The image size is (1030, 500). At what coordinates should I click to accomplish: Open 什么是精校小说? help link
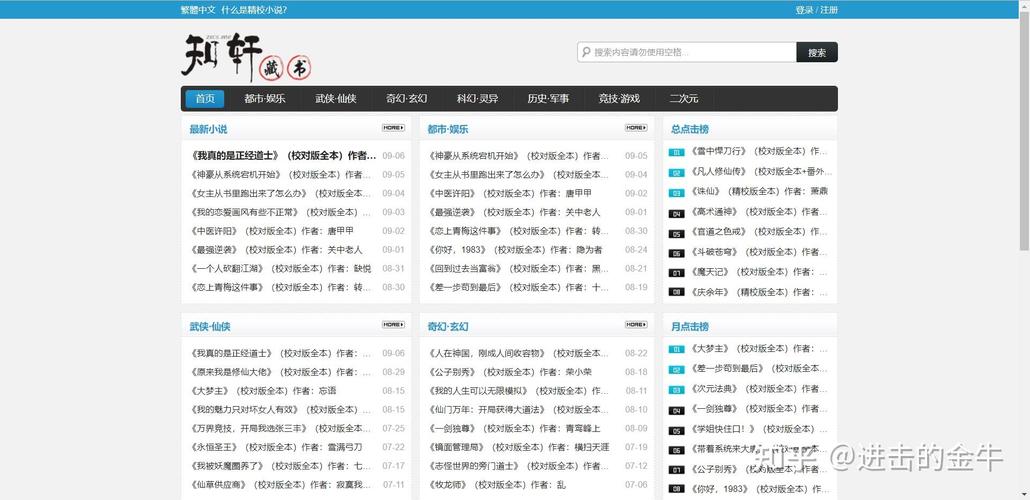[254, 10]
